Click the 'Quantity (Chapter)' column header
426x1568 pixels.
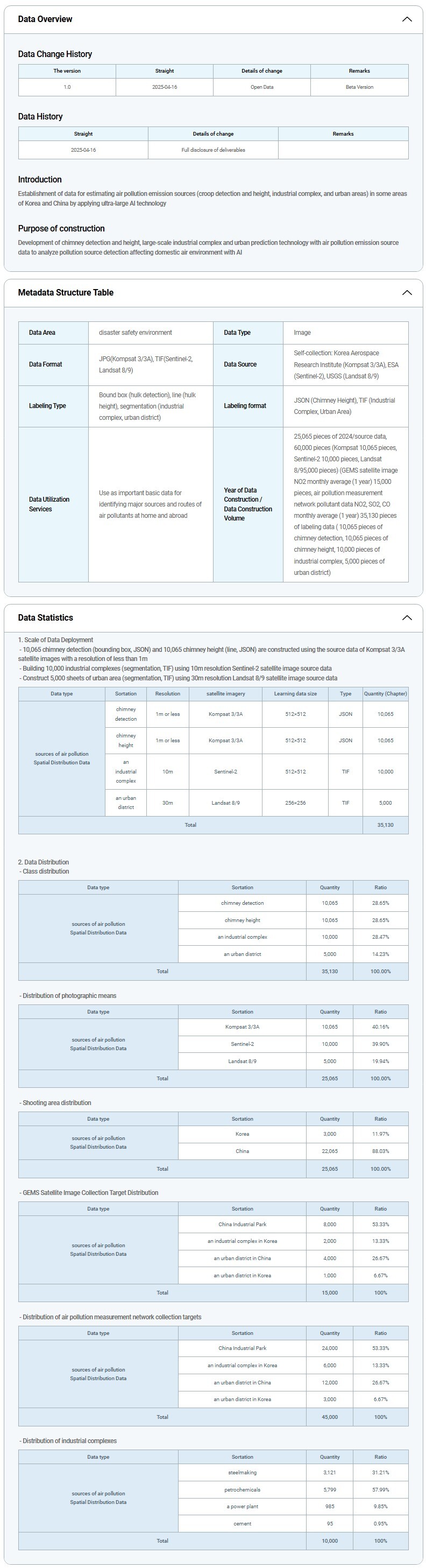click(x=385, y=694)
